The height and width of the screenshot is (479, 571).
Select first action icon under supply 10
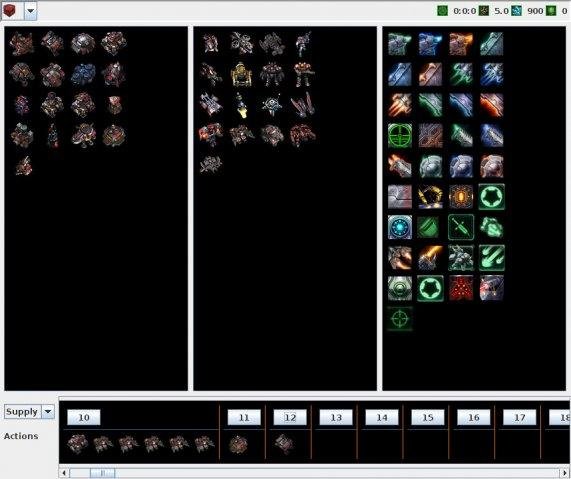click(77, 444)
